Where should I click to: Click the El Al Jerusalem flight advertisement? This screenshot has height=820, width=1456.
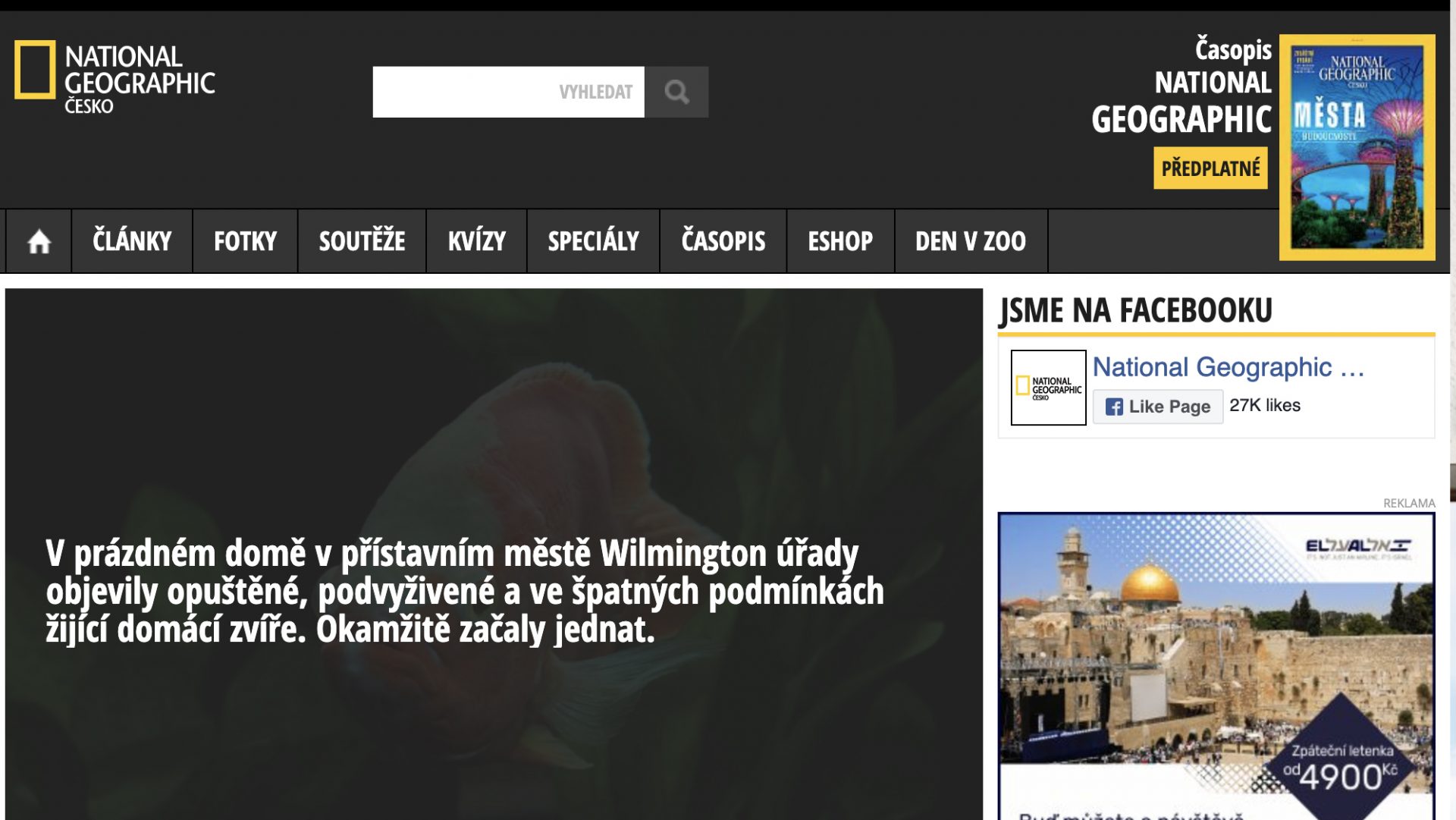point(1216,664)
